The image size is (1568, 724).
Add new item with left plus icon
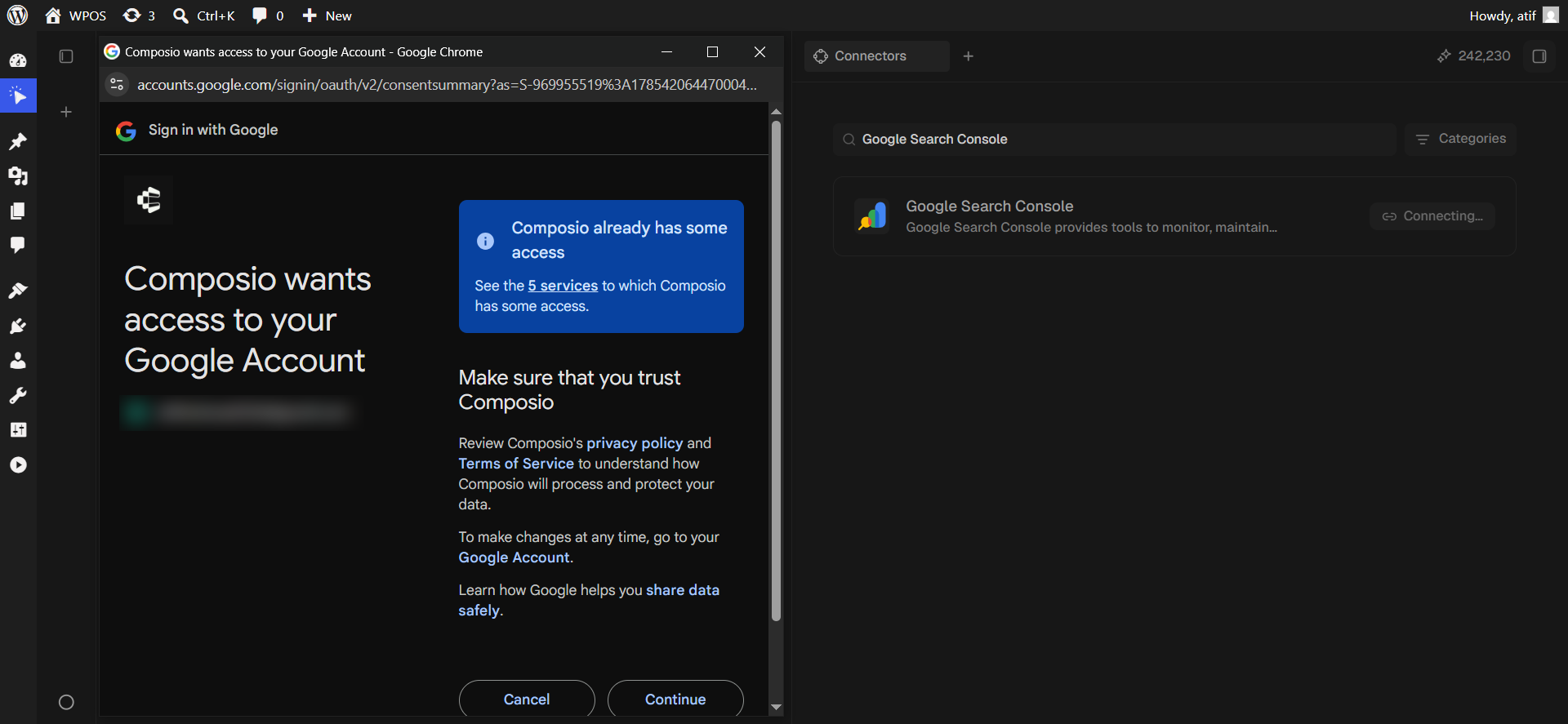click(x=66, y=112)
